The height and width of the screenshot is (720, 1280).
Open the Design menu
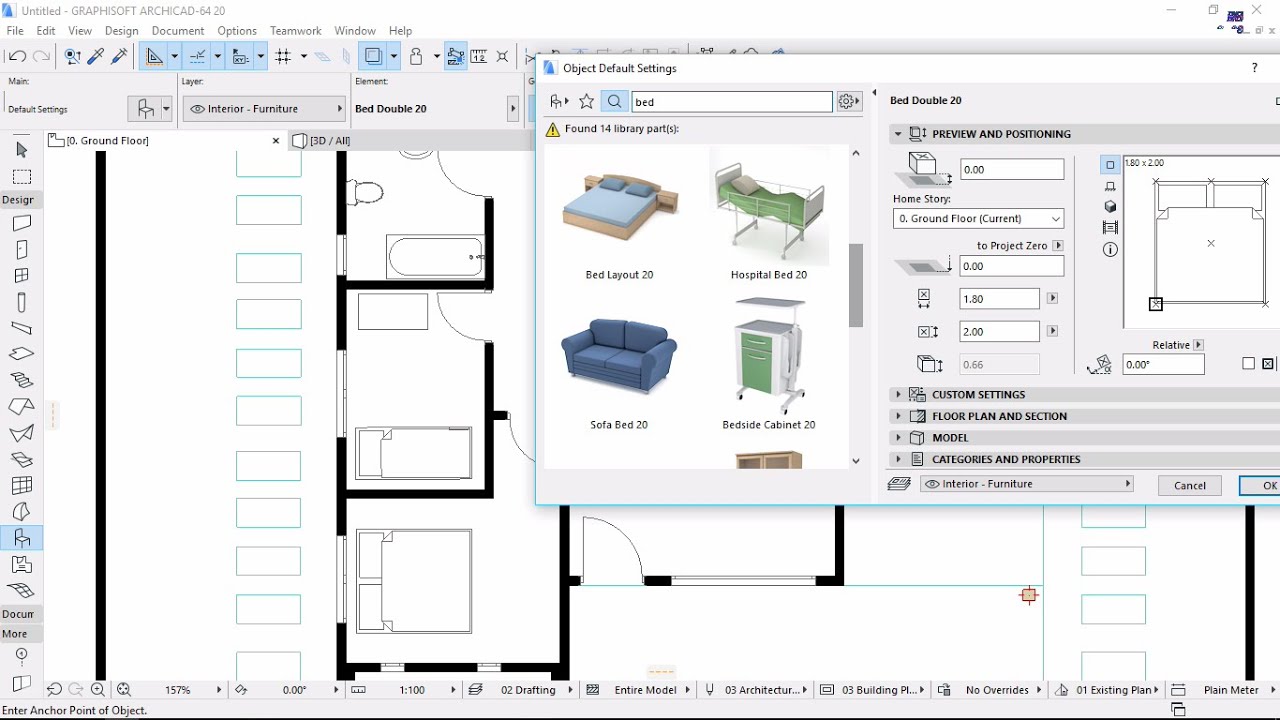(122, 31)
